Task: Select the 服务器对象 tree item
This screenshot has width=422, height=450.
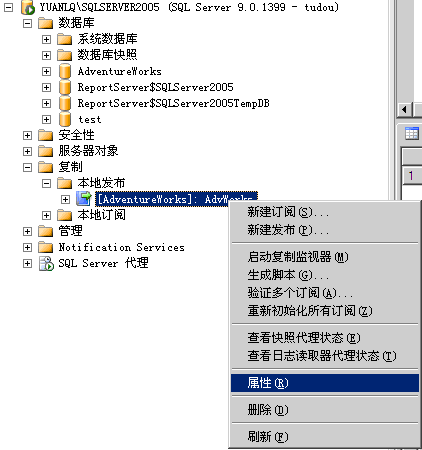Action: (x=88, y=151)
